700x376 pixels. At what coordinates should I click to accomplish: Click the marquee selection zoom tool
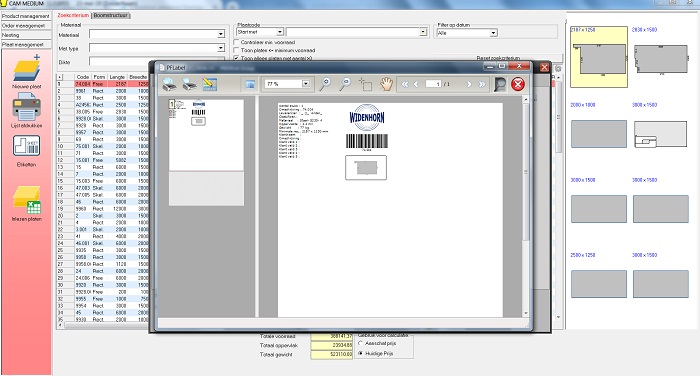tap(365, 84)
